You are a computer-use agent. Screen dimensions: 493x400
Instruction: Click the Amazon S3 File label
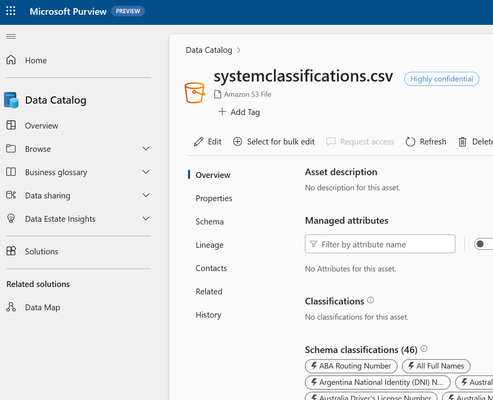(x=247, y=94)
